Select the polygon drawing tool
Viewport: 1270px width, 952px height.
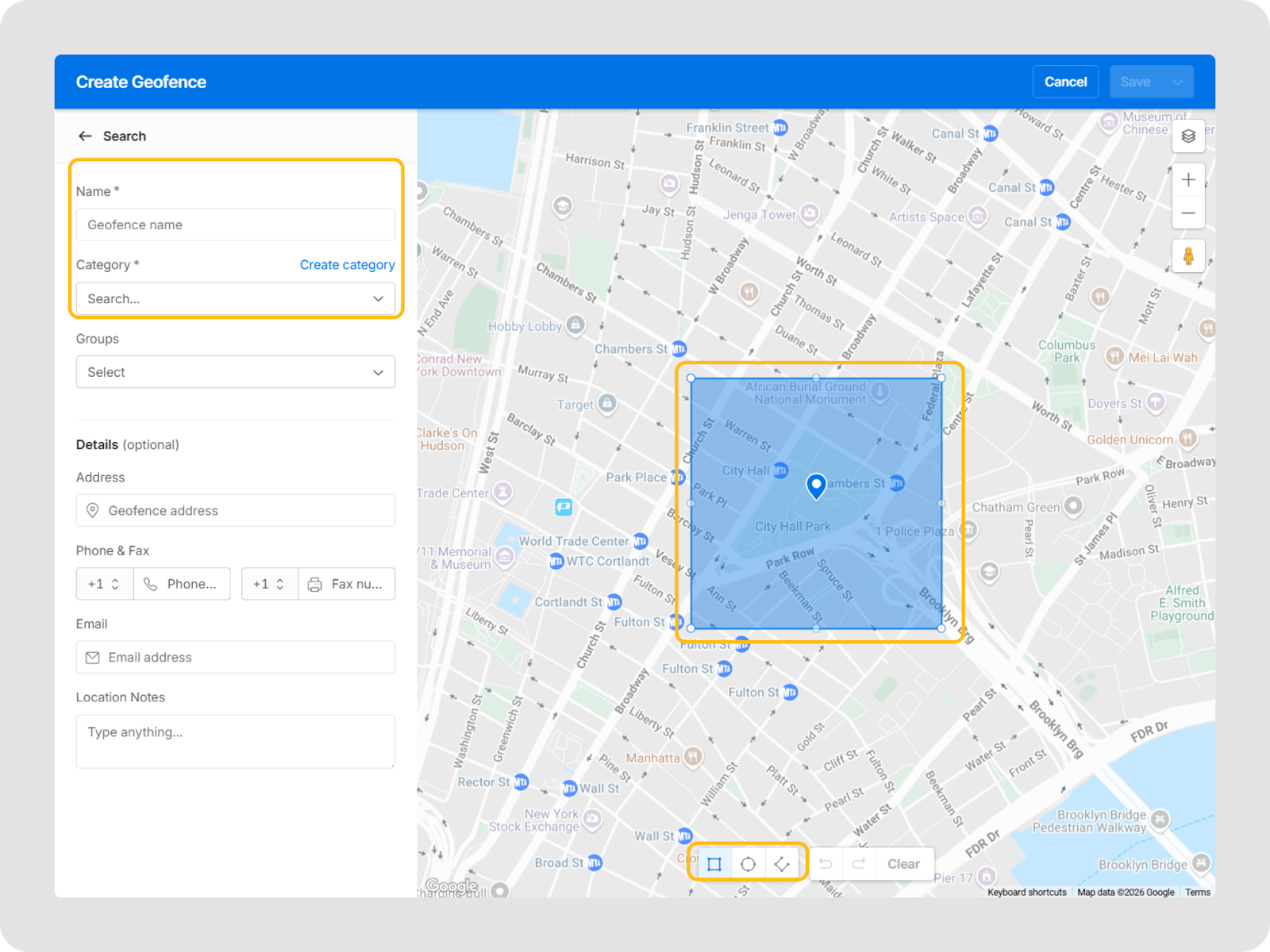(x=782, y=864)
